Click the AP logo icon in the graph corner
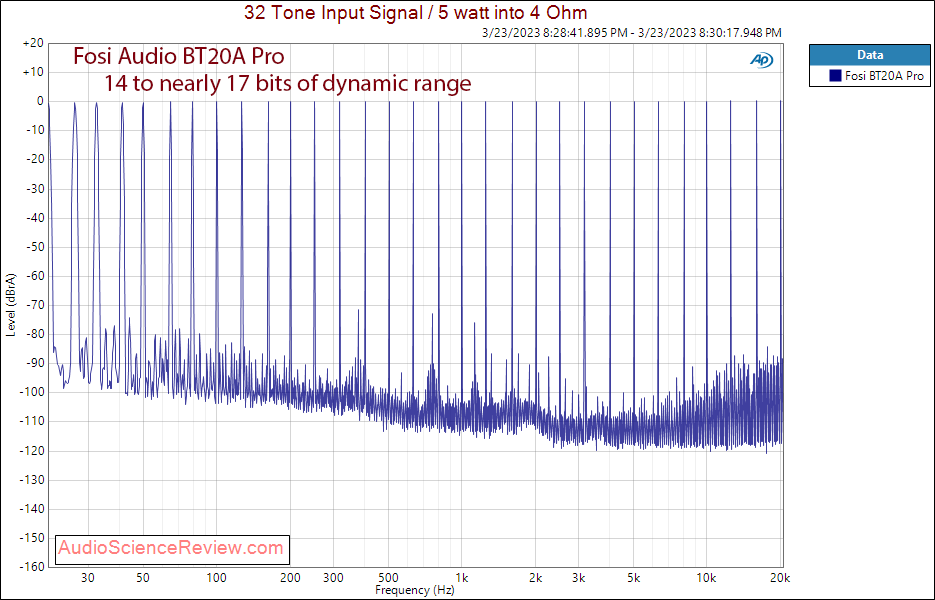This screenshot has width=935, height=600. click(x=761, y=60)
